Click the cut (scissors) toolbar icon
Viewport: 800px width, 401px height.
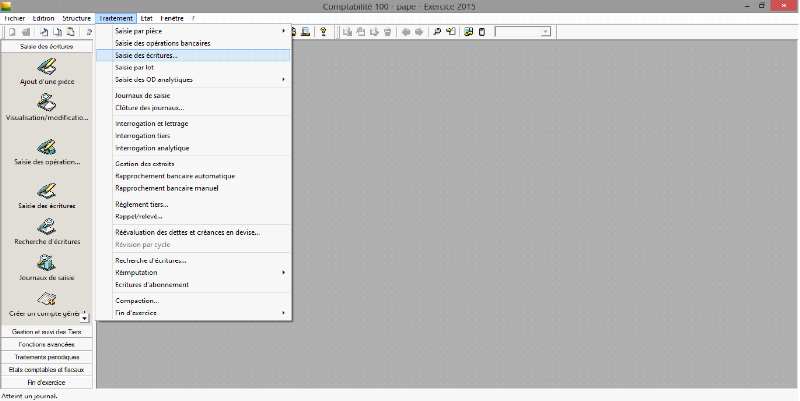tap(44, 32)
